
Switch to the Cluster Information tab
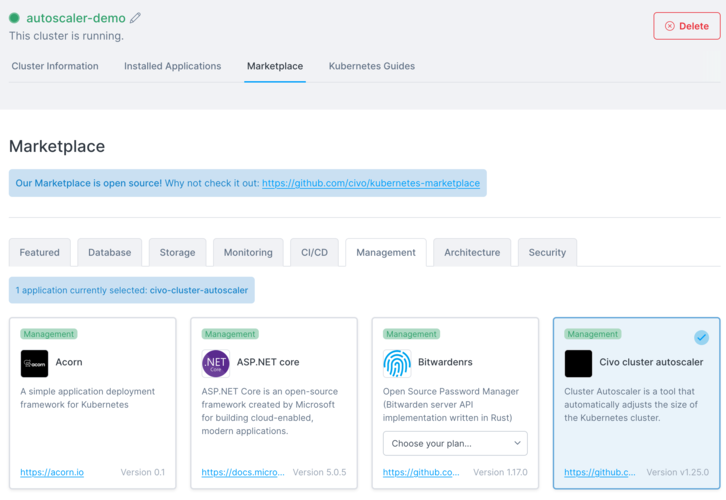coord(55,66)
